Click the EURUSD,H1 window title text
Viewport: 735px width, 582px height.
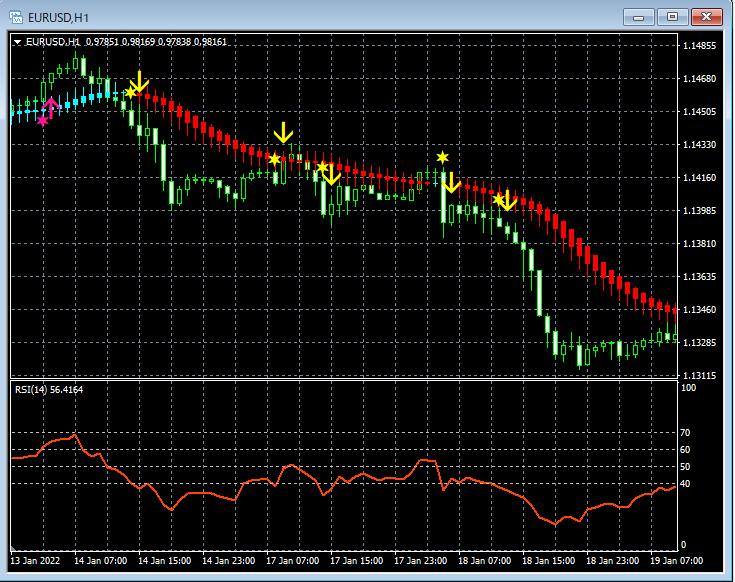tap(59, 18)
